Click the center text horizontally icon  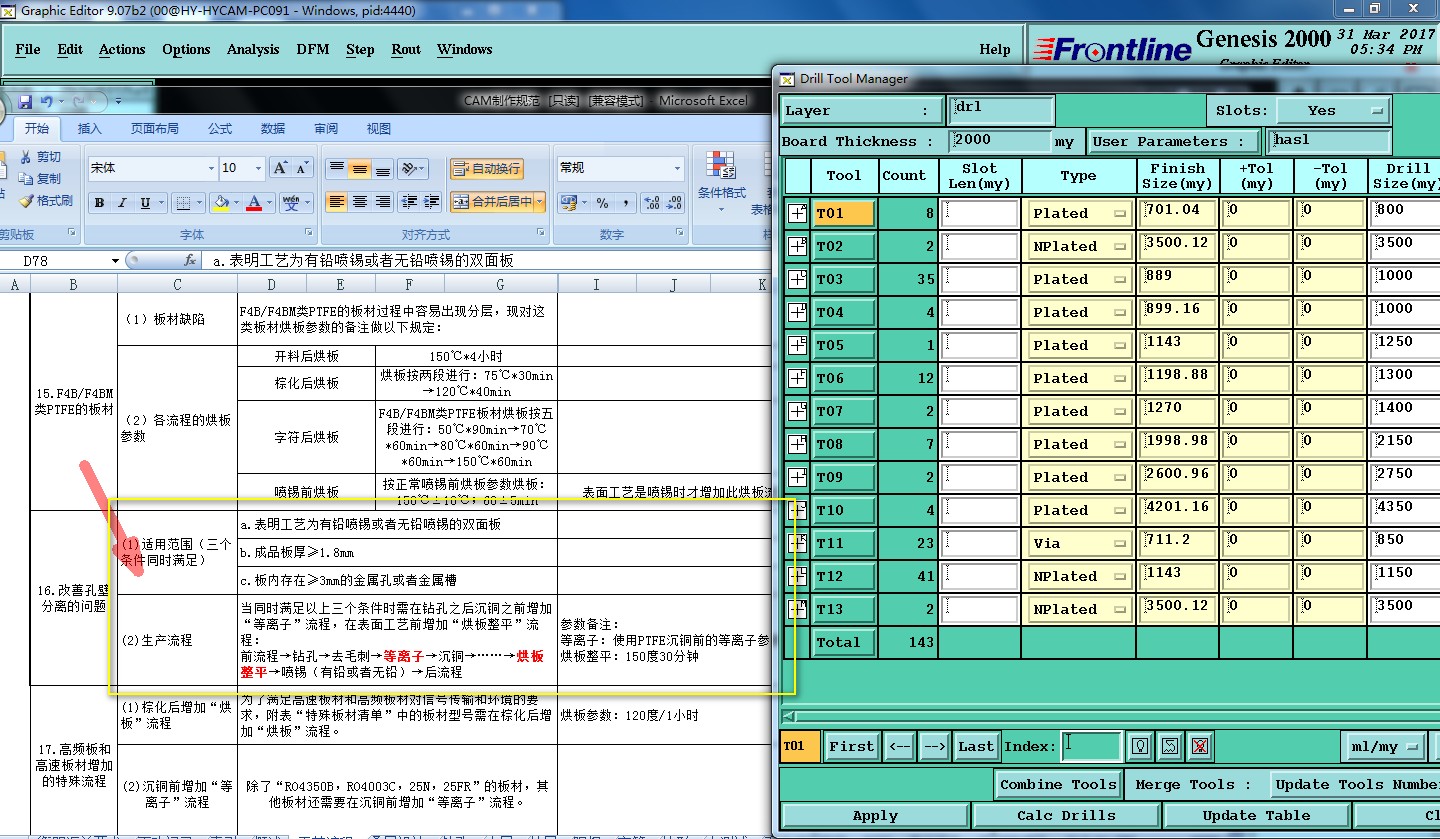coord(360,202)
